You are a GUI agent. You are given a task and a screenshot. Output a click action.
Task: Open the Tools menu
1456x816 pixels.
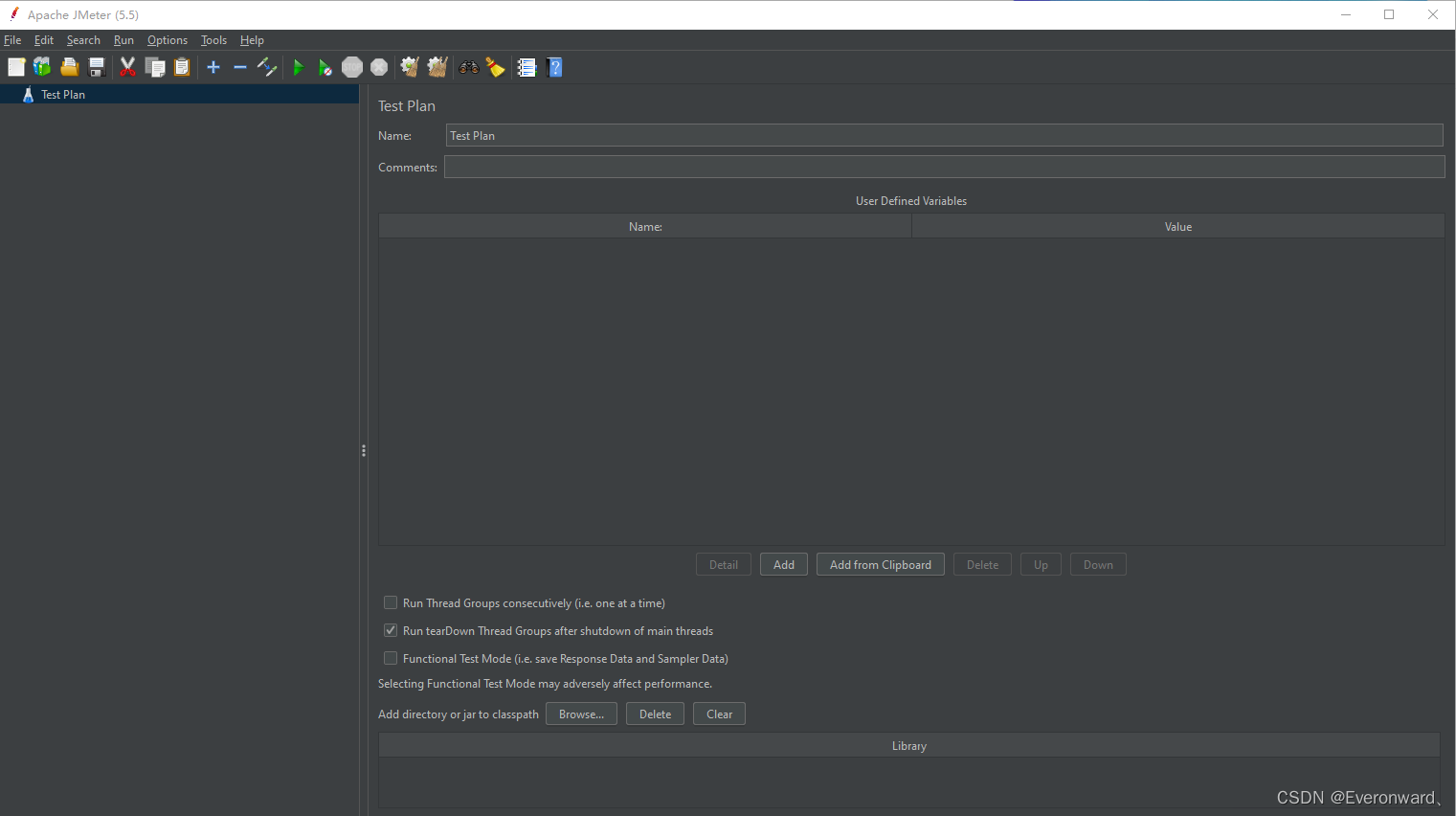coord(213,40)
